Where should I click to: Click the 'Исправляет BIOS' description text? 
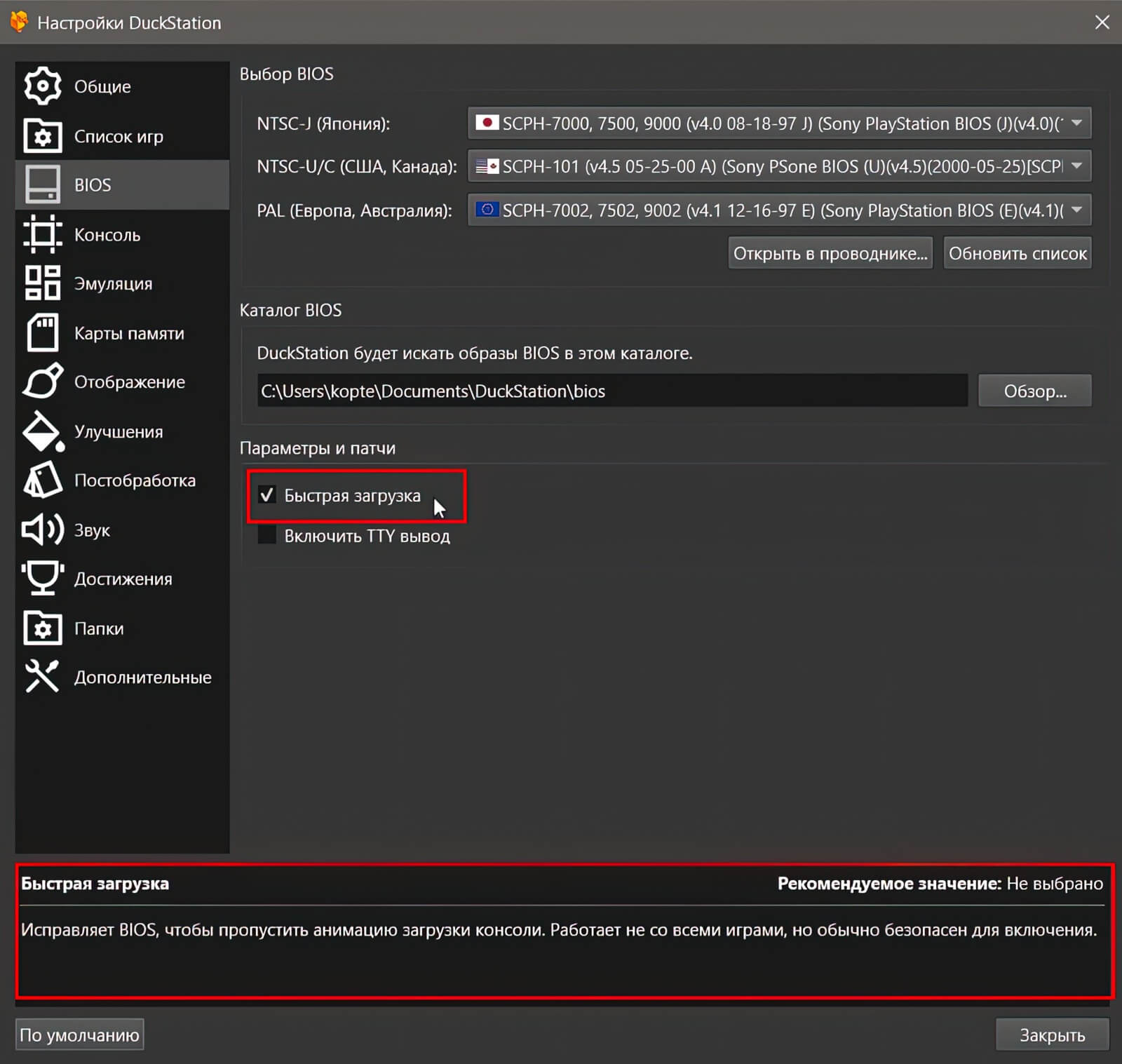pos(559,930)
